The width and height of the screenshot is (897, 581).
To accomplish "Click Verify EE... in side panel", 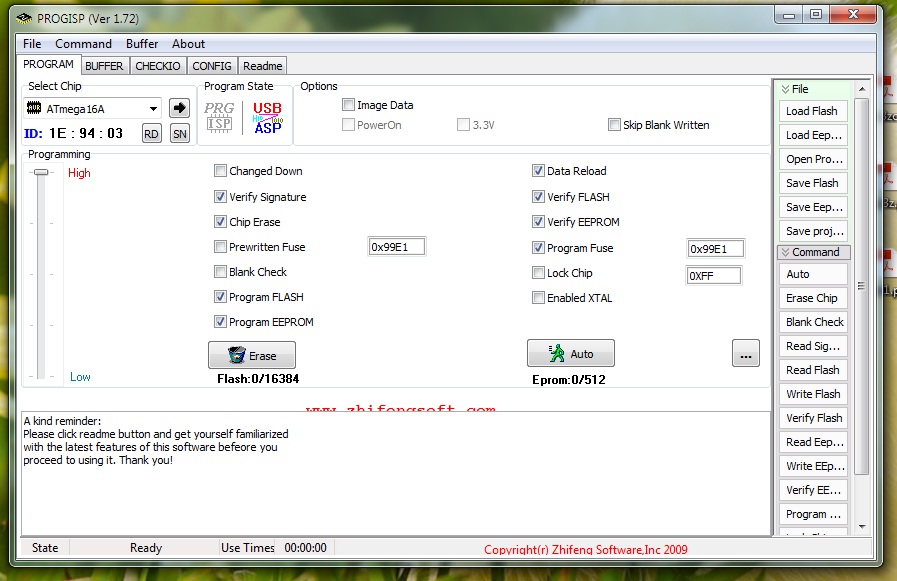I will click(813, 490).
